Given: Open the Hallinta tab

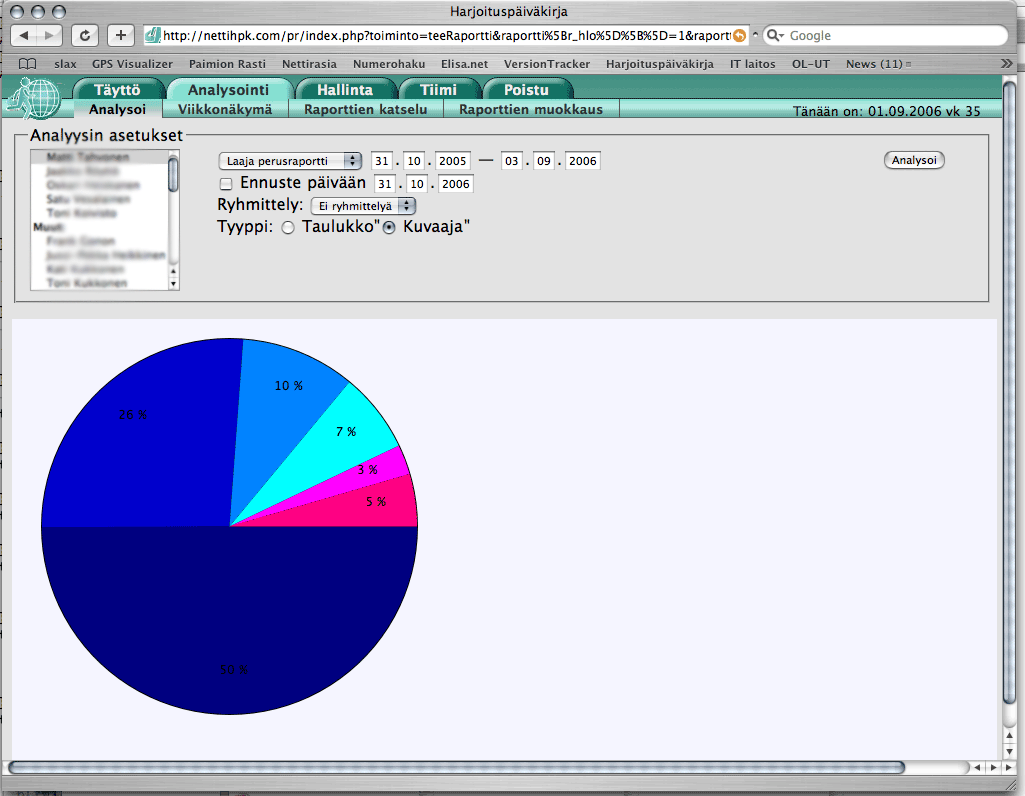Looking at the screenshot, I should (x=345, y=90).
